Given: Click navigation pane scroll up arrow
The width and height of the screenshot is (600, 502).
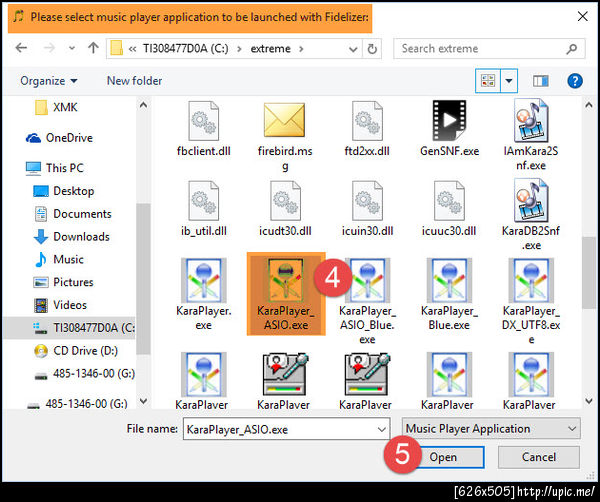Looking at the screenshot, I should coord(143,105).
